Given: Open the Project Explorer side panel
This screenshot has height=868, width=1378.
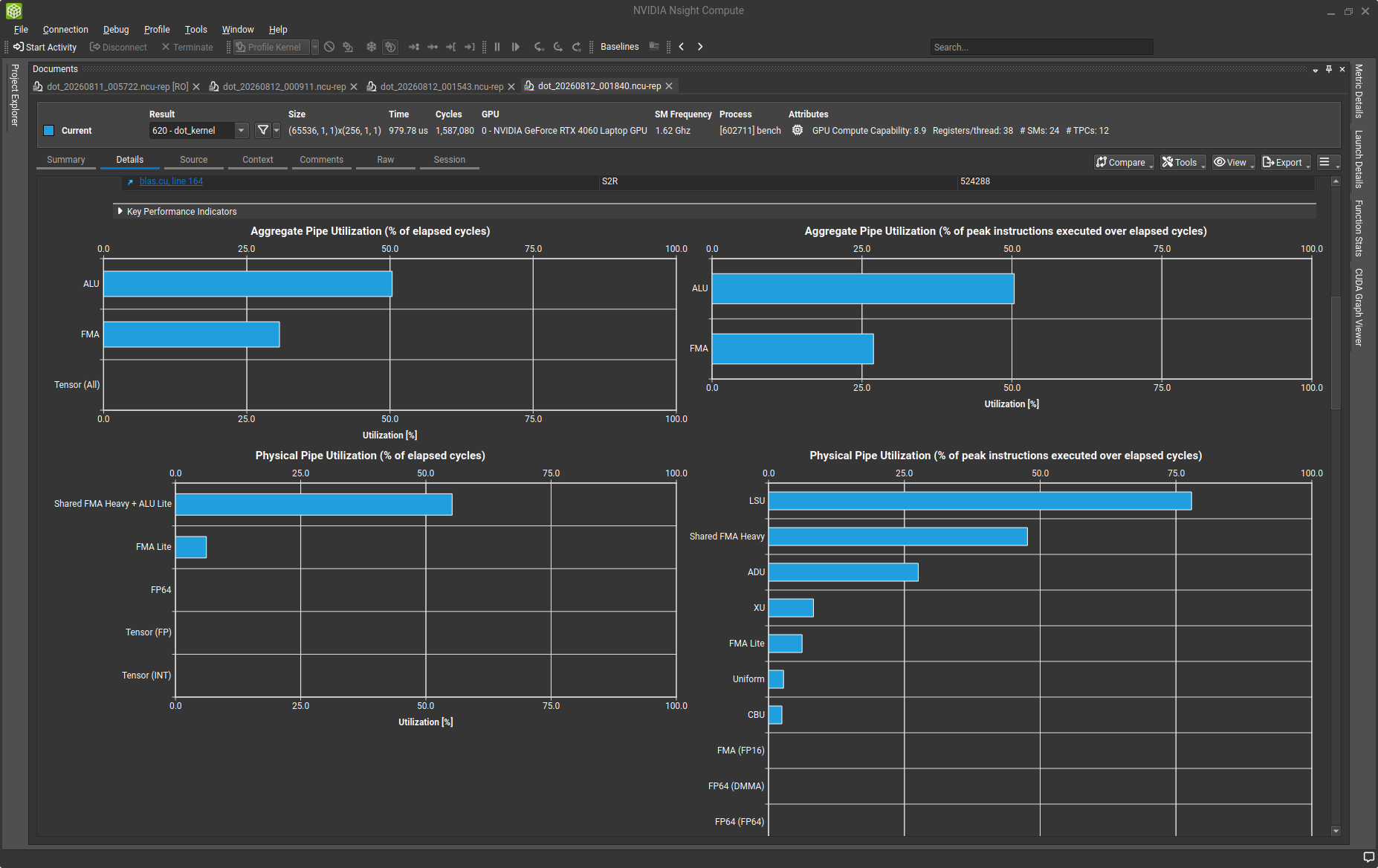Looking at the screenshot, I should (x=14, y=94).
